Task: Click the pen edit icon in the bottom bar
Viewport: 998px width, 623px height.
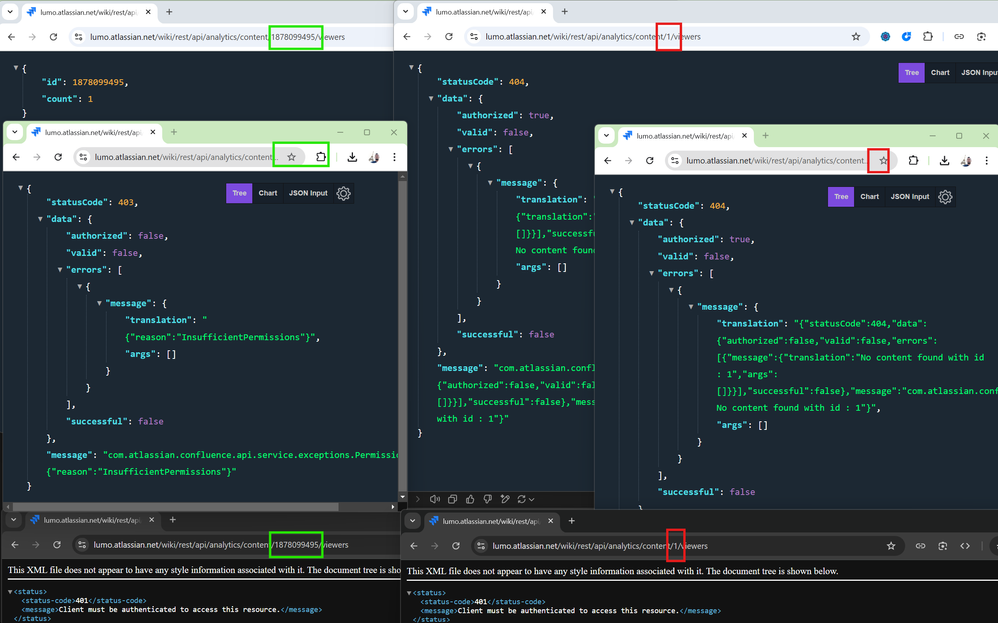Action: 506,499
